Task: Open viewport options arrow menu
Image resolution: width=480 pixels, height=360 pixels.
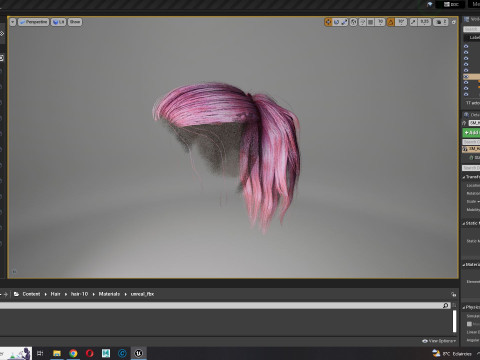Action: (13, 22)
